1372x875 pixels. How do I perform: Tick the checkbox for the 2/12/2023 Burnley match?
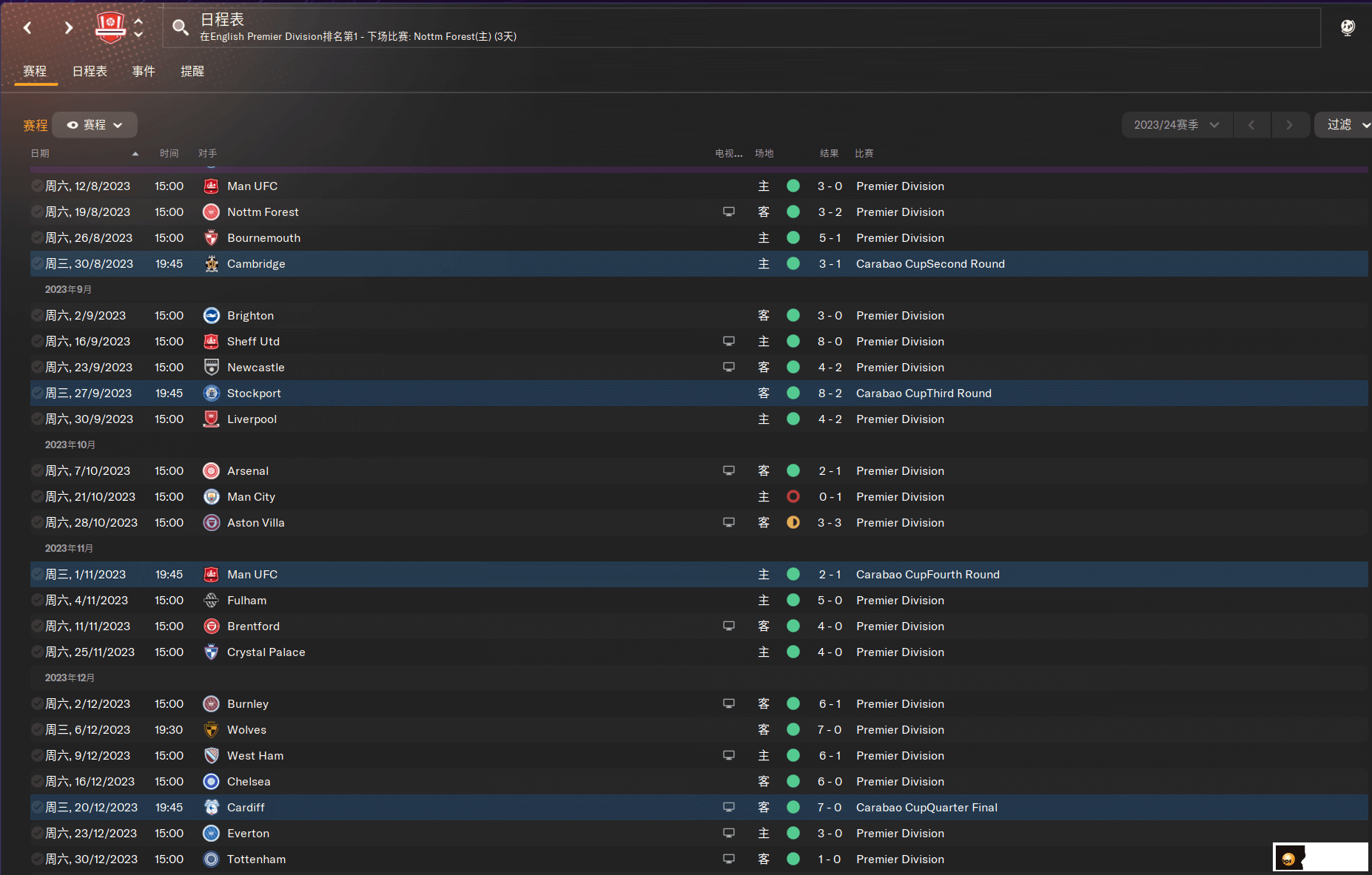[37, 704]
